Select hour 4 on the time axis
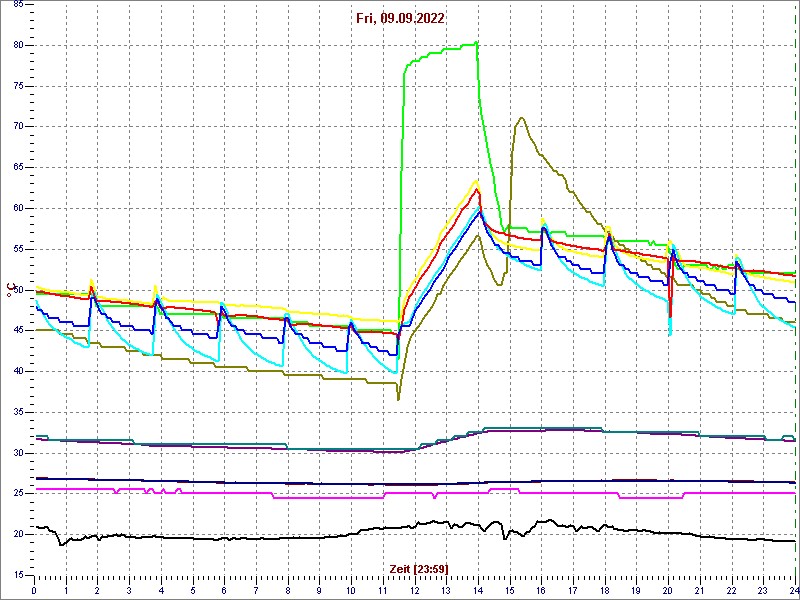Image resolution: width=800 pixels, height=600 pixels. tap(161, 590)
